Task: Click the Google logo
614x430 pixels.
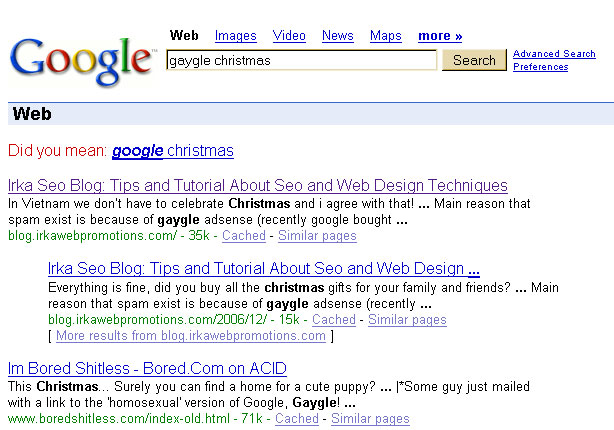Action: pos(82,62)
